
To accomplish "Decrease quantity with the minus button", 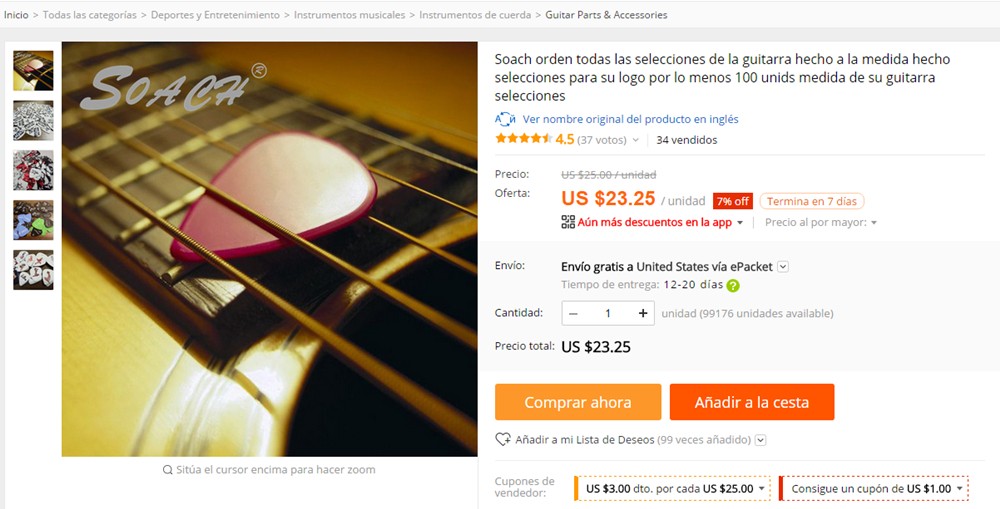I will click(573, 314).
